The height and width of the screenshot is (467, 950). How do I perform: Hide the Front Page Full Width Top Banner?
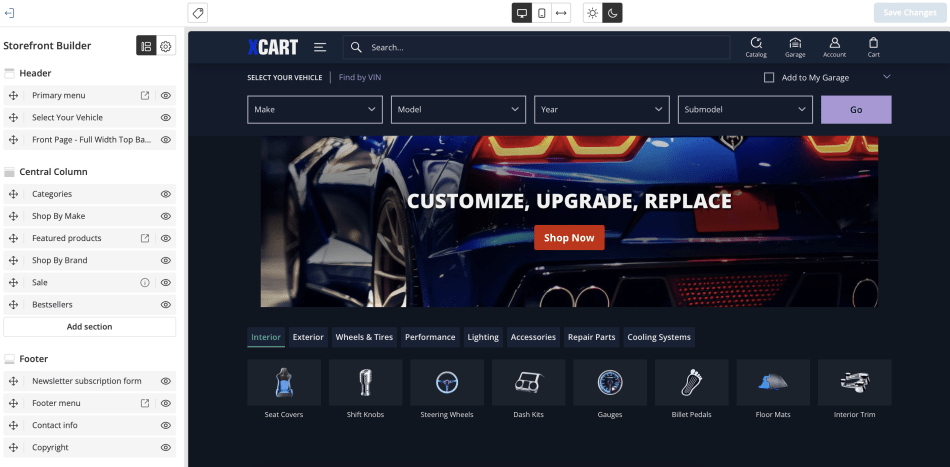pyautogui.click(x=165, y=140)
